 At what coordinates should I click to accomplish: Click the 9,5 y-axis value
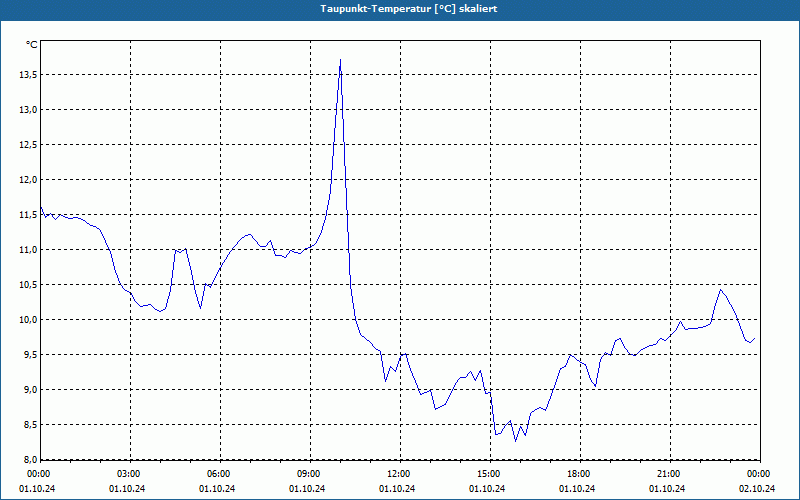point(30,355)
